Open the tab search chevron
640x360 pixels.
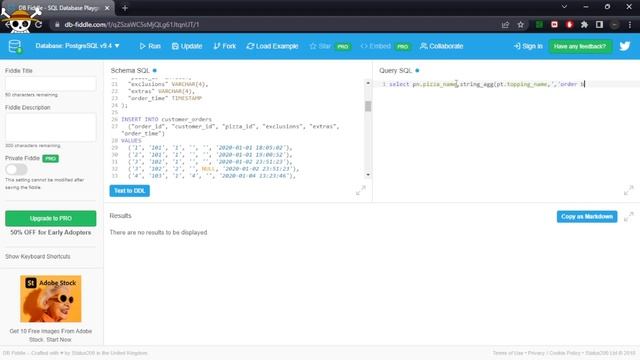(x=564, y=7)
